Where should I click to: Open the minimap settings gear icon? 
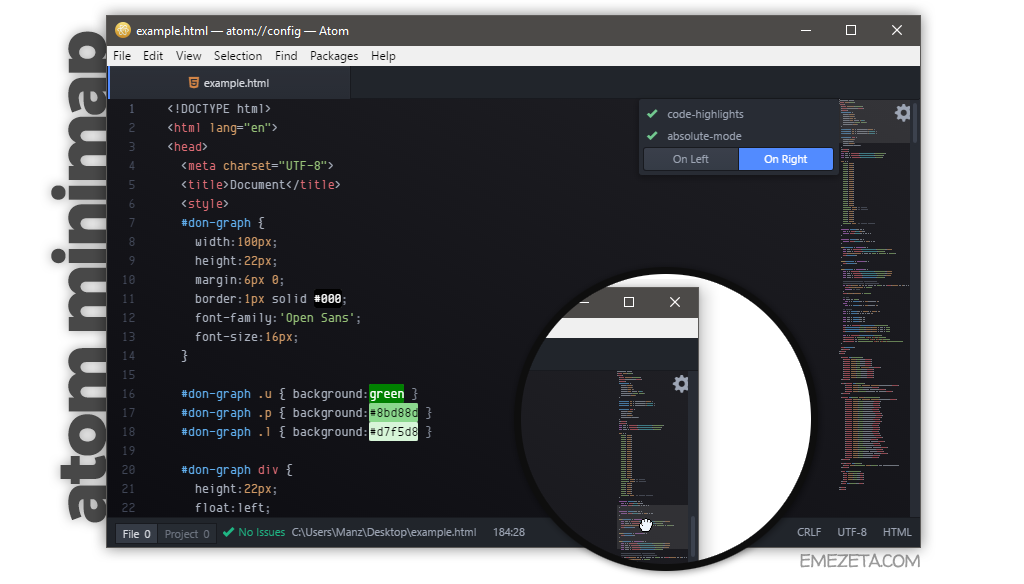(903, 113)
